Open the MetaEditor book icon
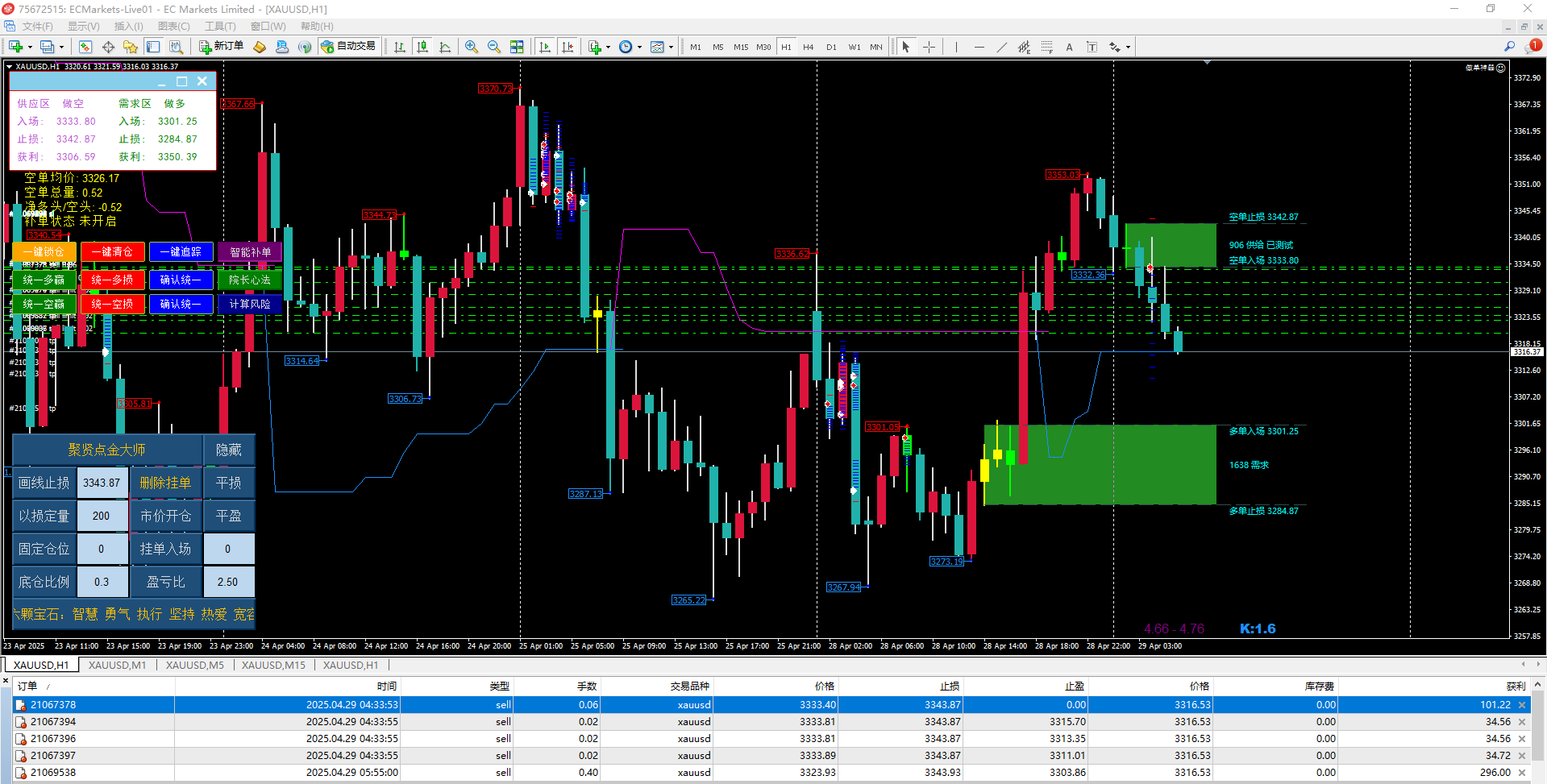The width and height of the screenshot is (1547, 784). [260, 47]
